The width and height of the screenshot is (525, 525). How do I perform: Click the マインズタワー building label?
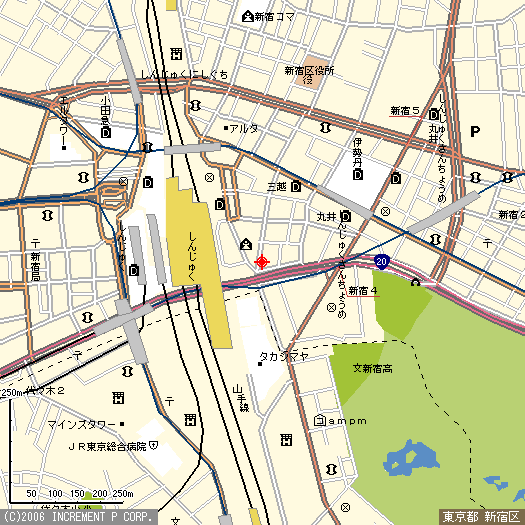pos(82,425)
